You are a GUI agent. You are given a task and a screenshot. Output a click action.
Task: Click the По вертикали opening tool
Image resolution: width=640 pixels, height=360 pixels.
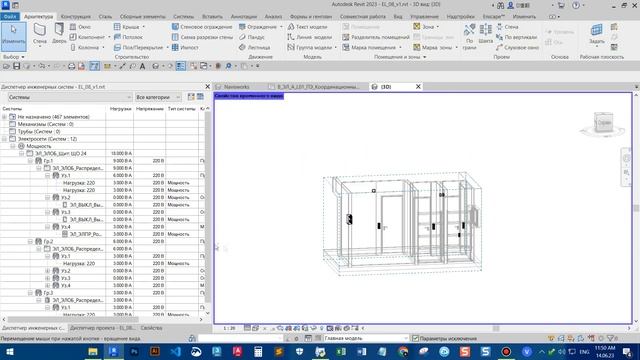516,37
